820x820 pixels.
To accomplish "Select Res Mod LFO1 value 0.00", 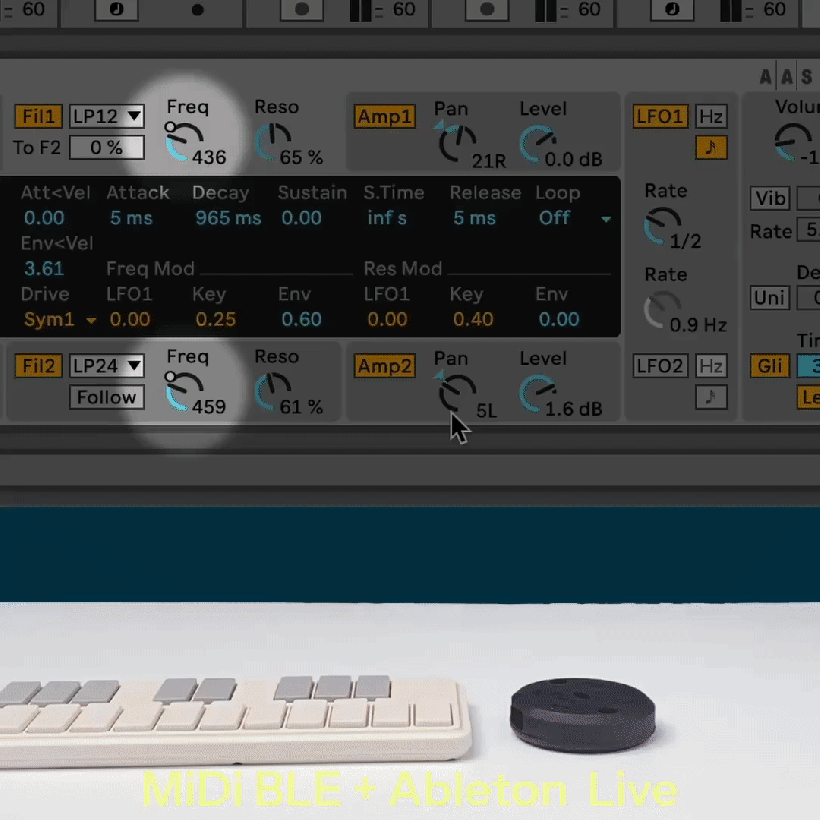I will click(x=388, y=320).
